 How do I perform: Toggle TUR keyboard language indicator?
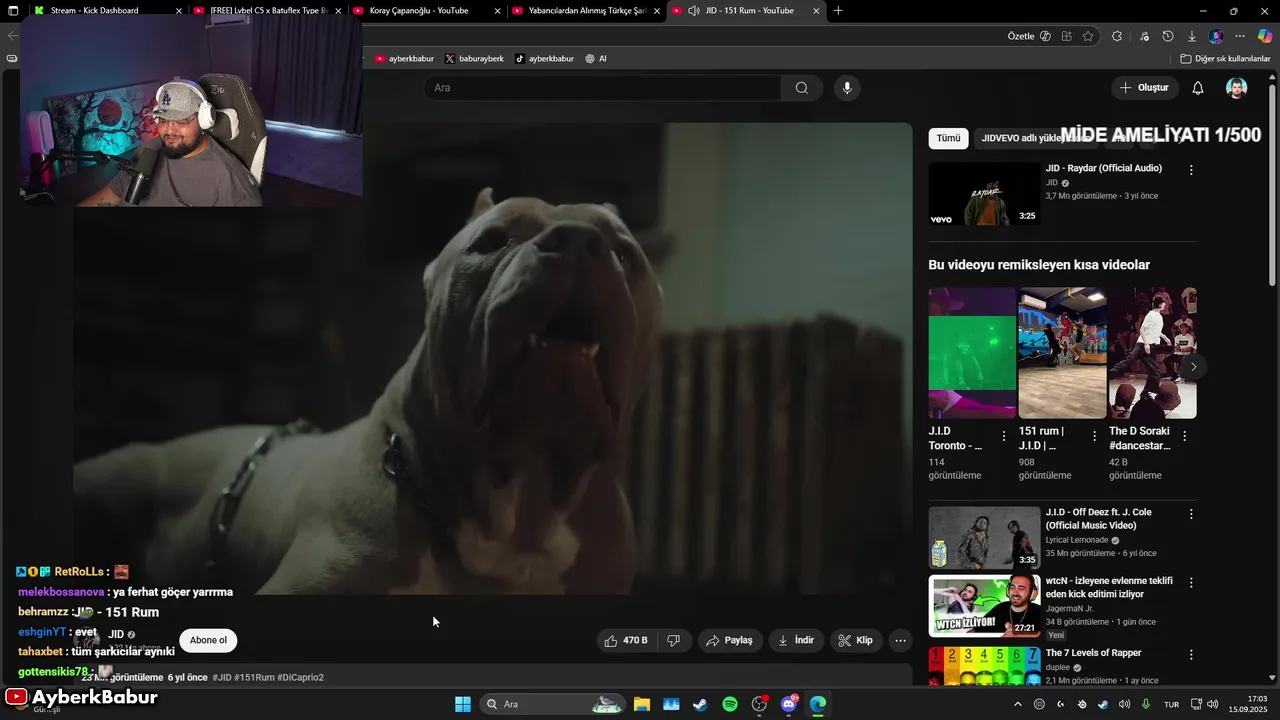pos(1171,704)
